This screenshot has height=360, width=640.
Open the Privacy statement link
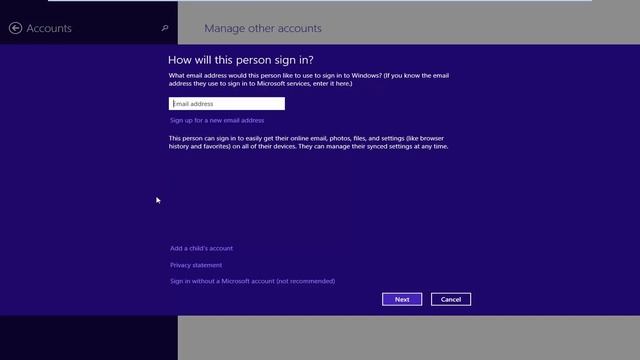[x=196, y=265]
